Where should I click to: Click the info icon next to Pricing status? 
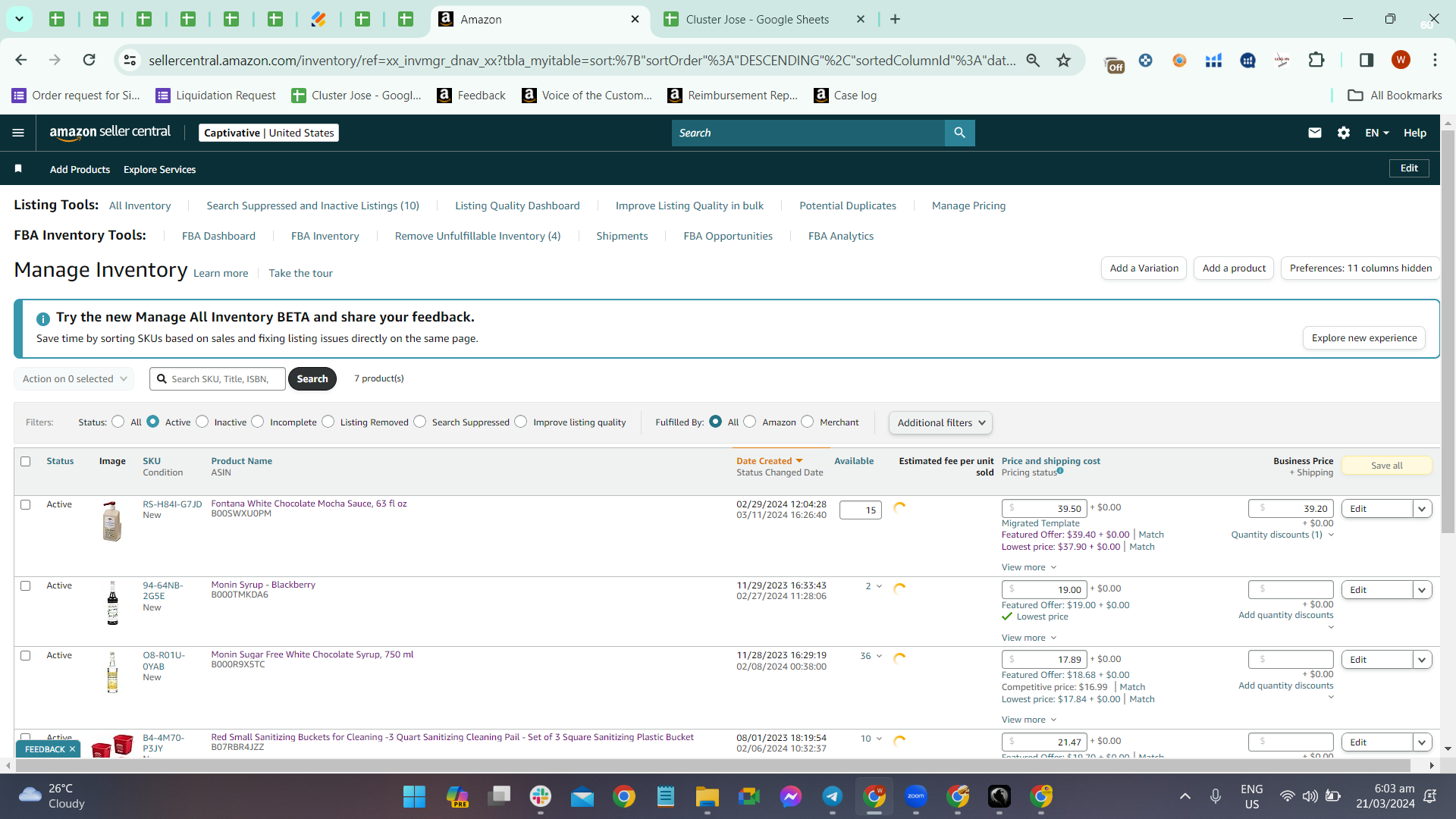pos(1060,471)
